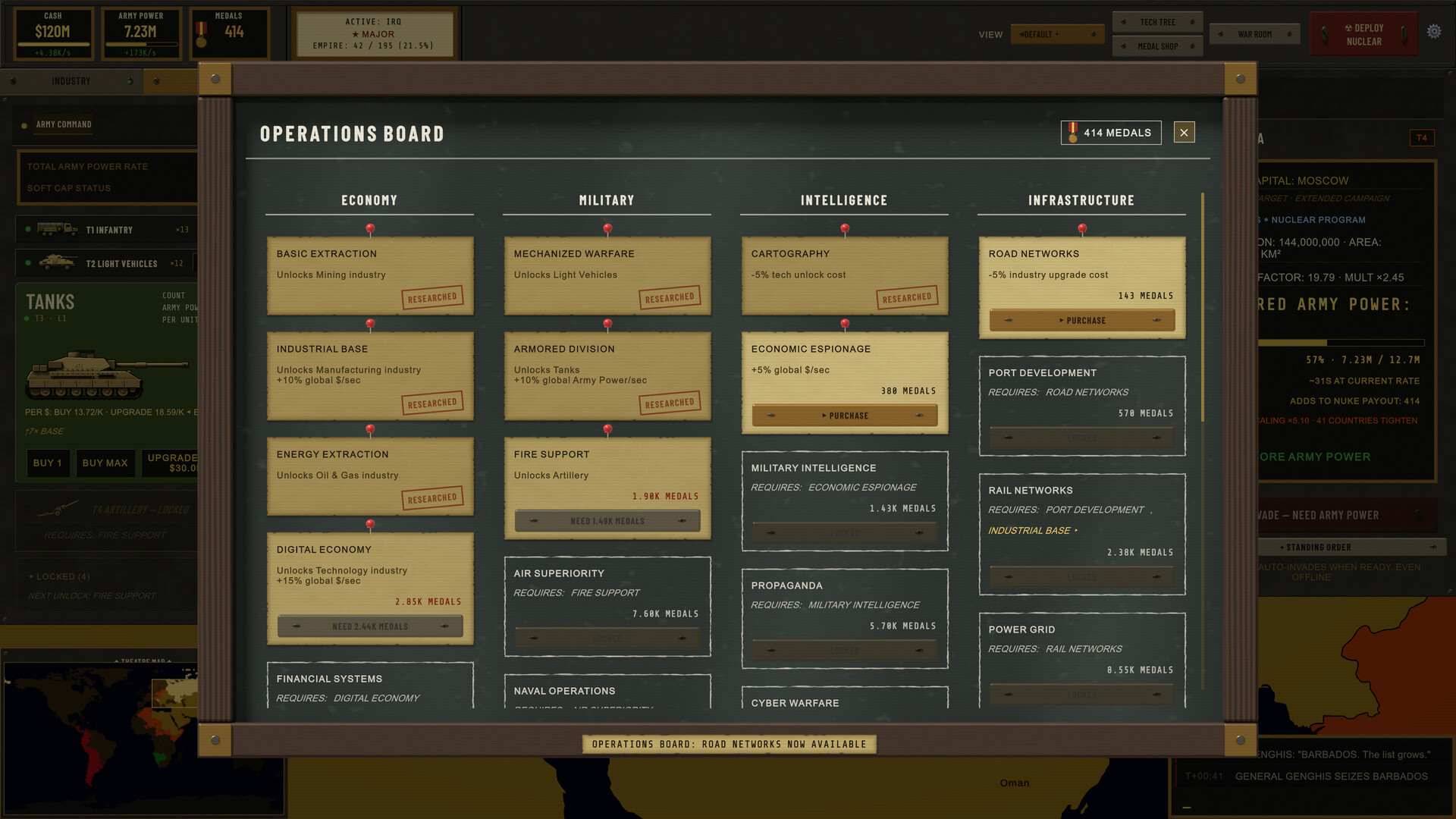Click the pin above Road Networks card
Image resolution: width=1456 pixels, height=819 pixels.
pyautogui.click(x=1082, y=229)
